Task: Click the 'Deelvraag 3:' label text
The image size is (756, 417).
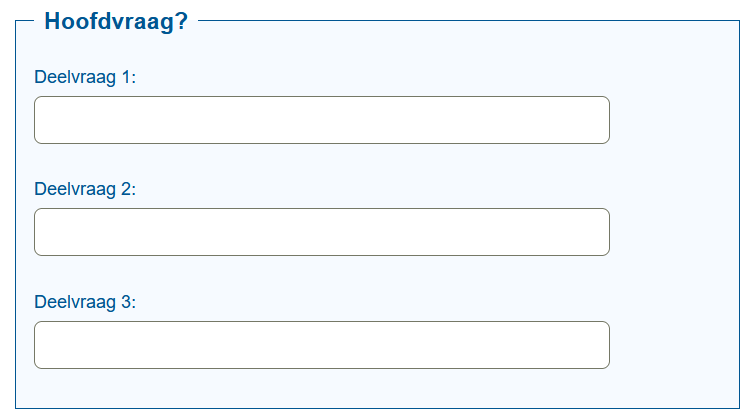Action: pos(85,302)
